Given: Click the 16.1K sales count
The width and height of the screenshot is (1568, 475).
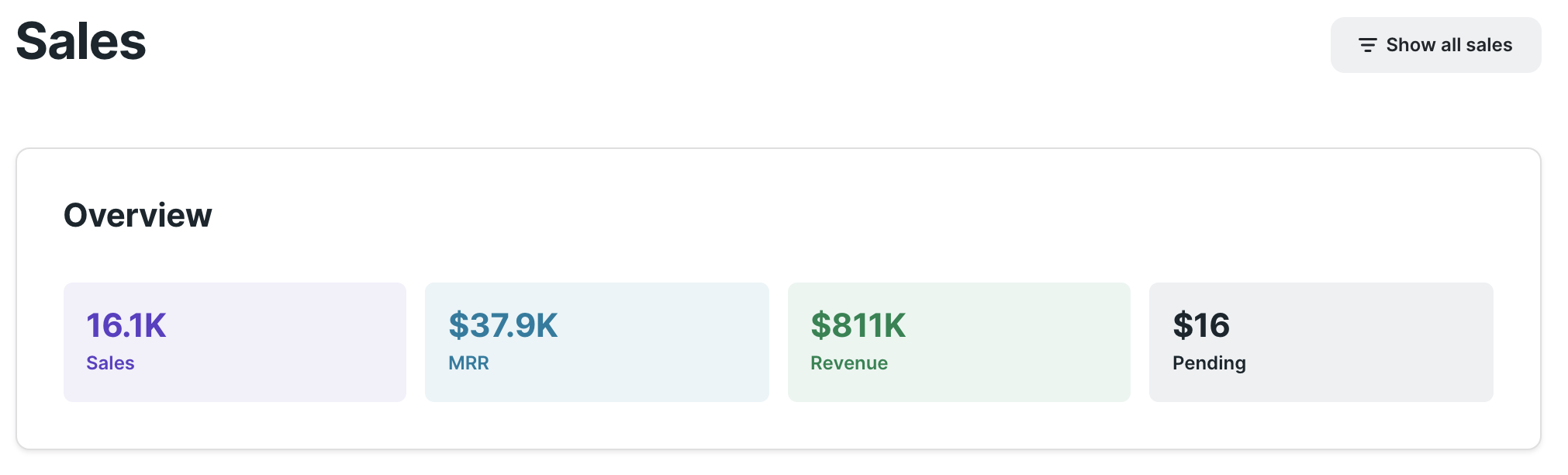Looking at the screenshot, I should pos(126,325).
